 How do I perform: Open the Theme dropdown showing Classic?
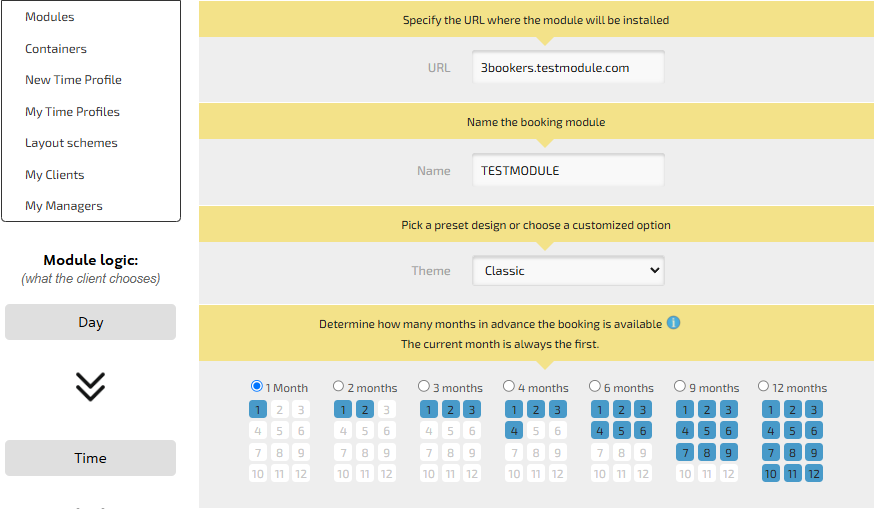pyautogui.click(x=568, y=271)
